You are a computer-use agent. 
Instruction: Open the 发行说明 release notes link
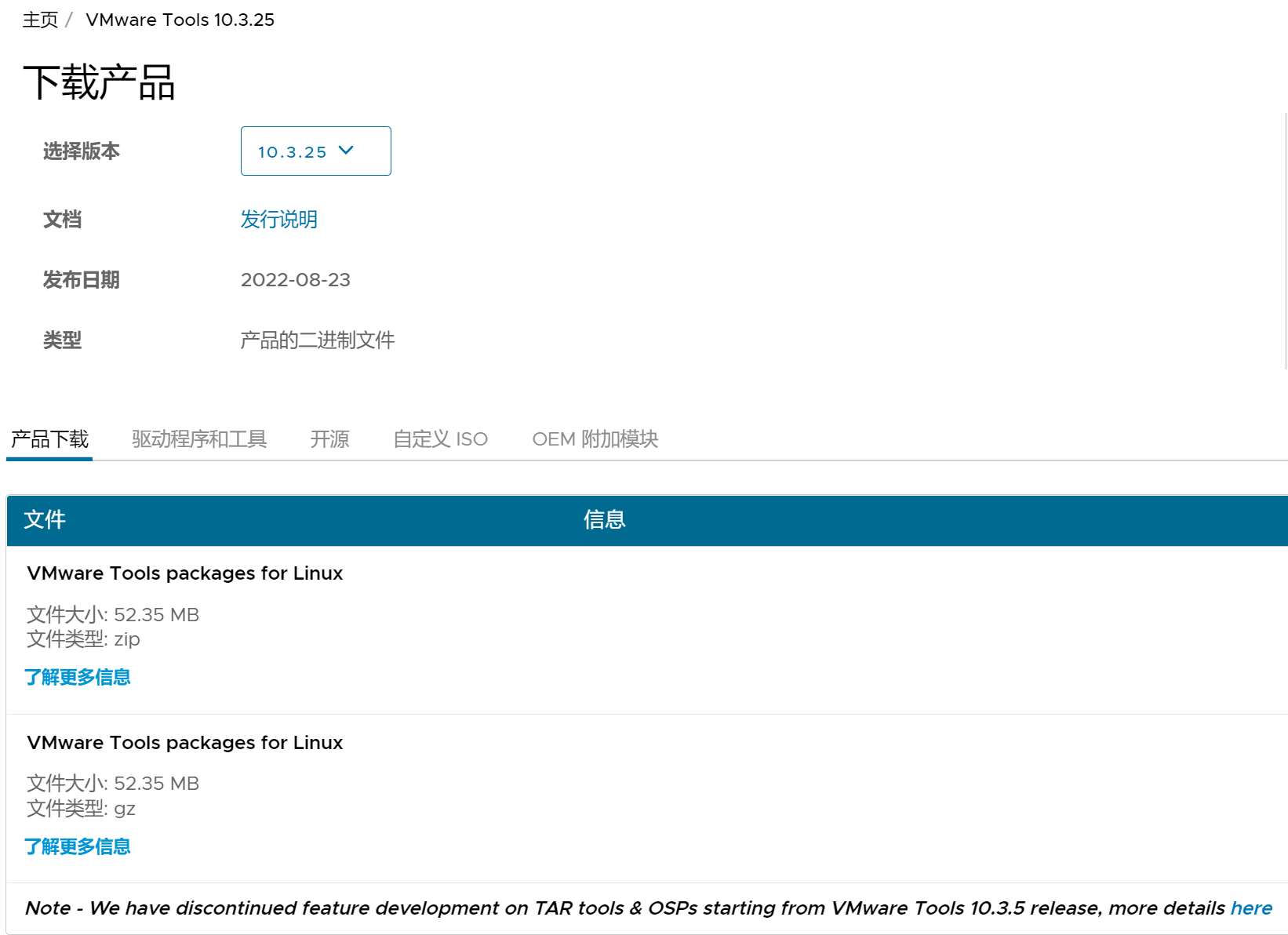(x=278, y=219)
